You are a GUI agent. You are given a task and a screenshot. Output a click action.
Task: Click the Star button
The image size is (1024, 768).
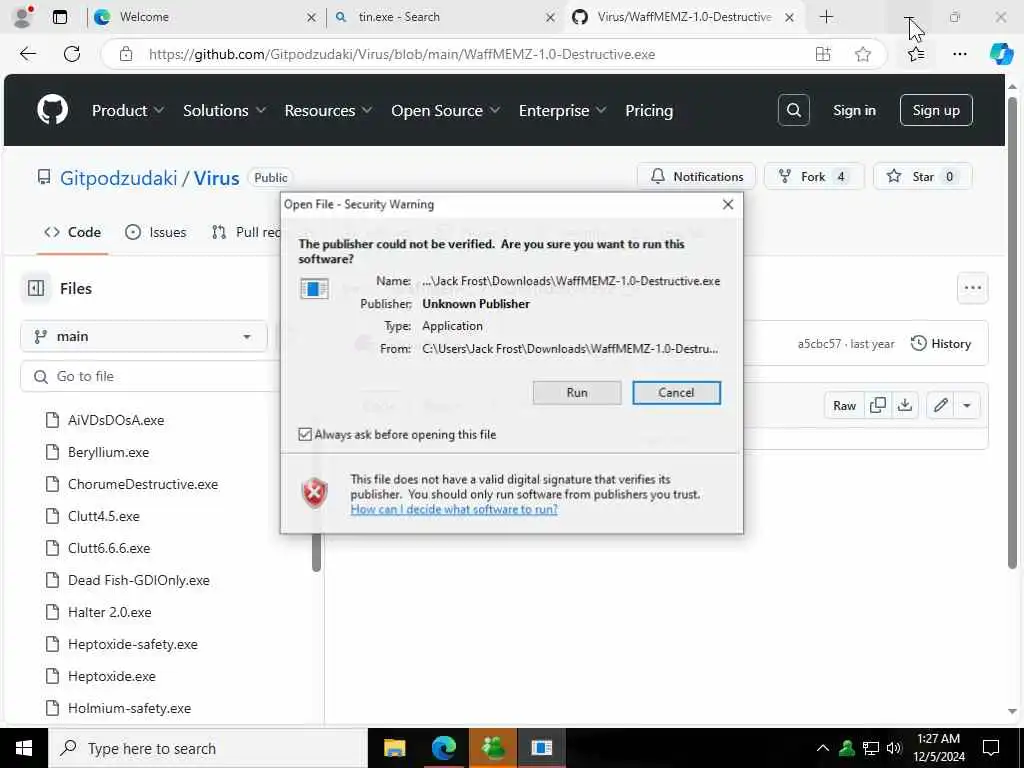(x=923, y=176)
